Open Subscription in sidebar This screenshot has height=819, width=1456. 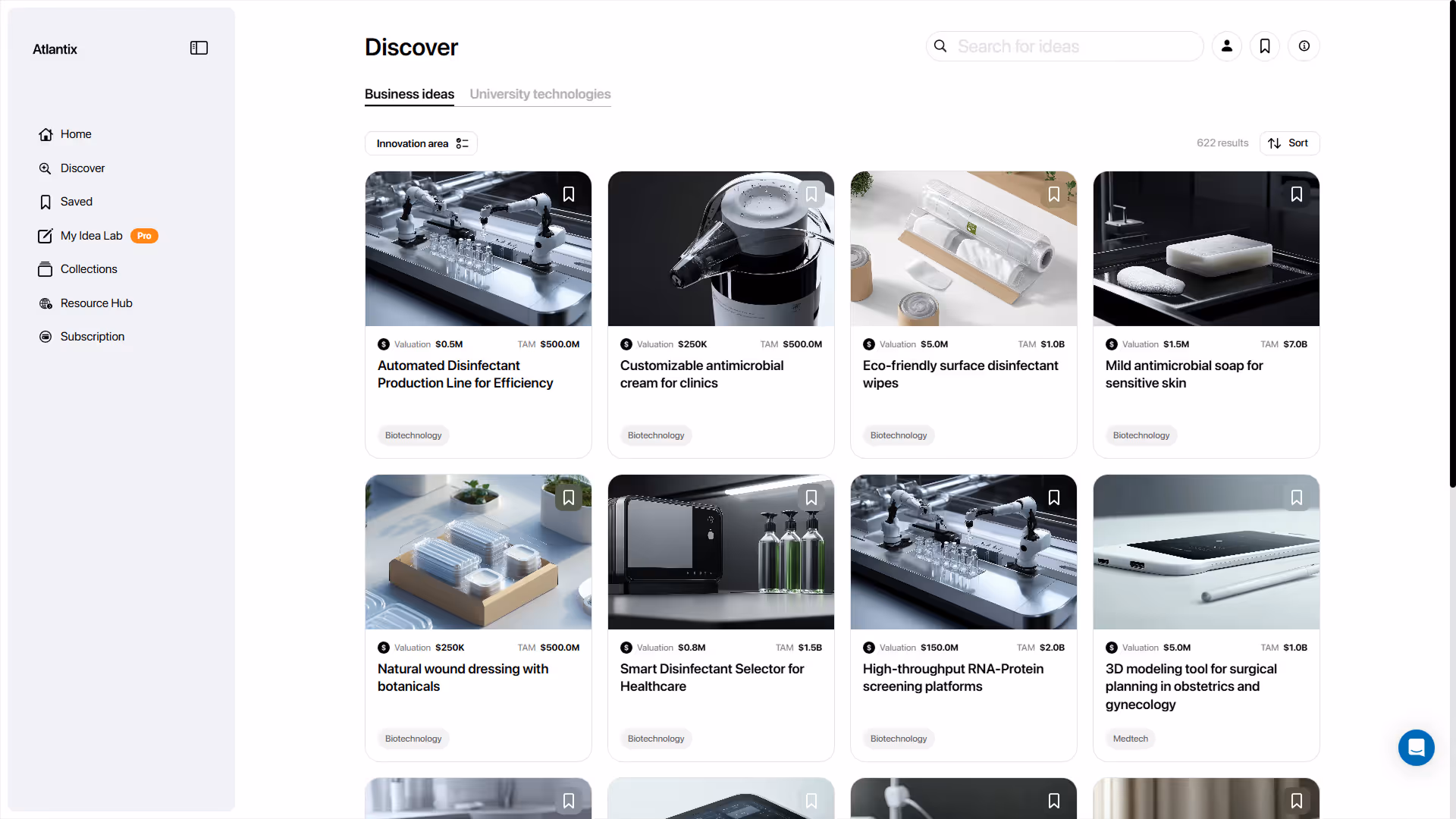click(93, 337)
